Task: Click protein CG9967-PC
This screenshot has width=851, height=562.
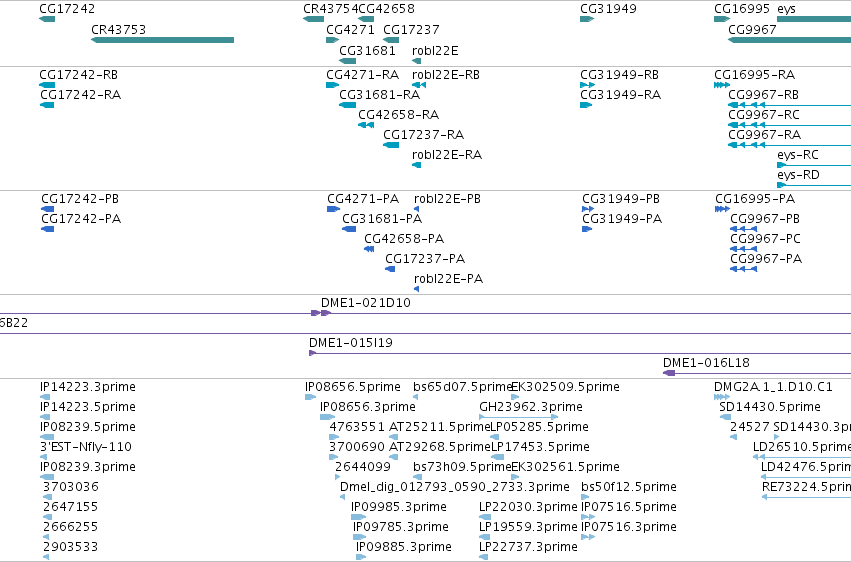Action: click(x=765, y=239)
